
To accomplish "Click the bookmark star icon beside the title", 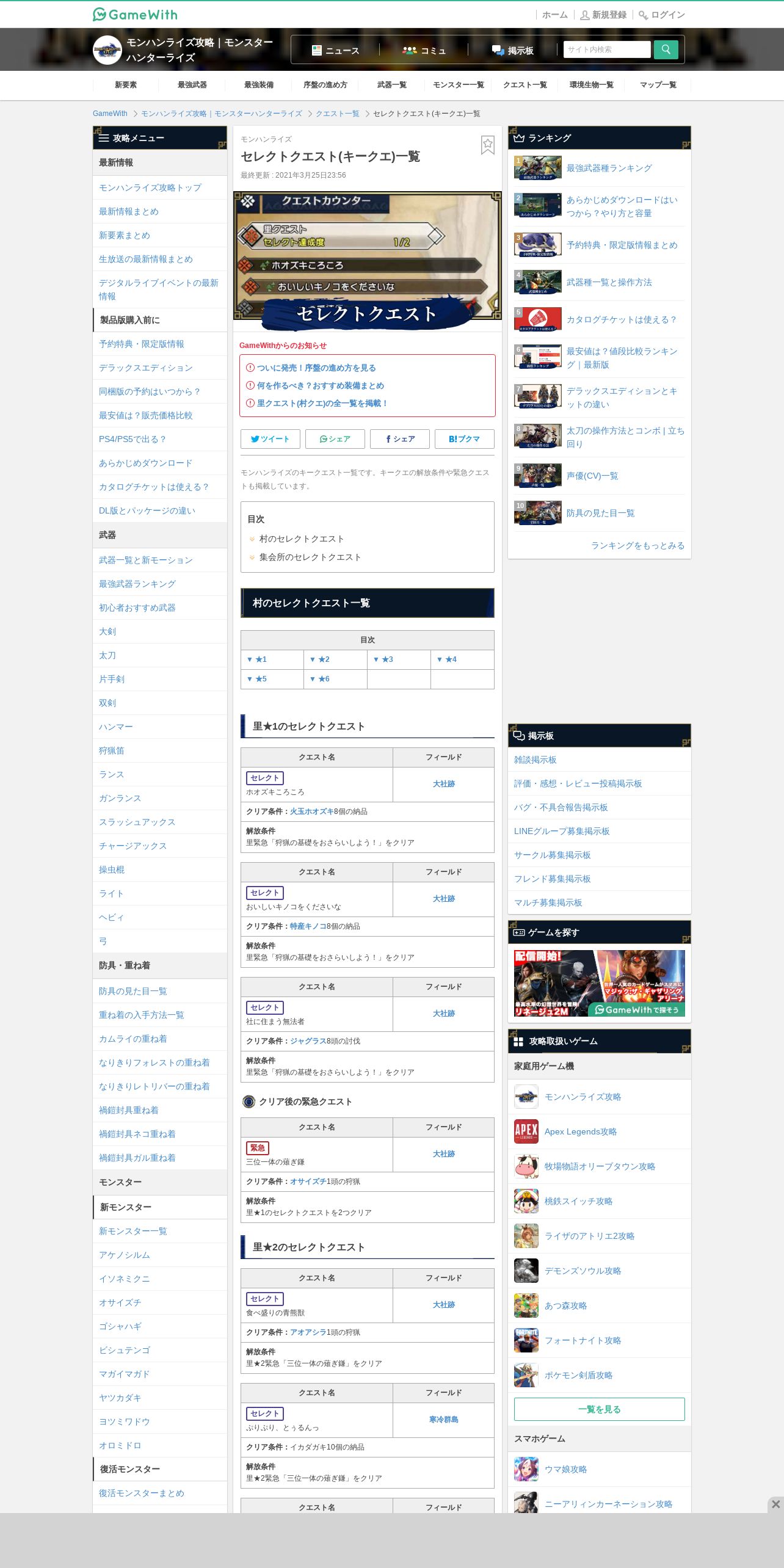I will [487, 145].
